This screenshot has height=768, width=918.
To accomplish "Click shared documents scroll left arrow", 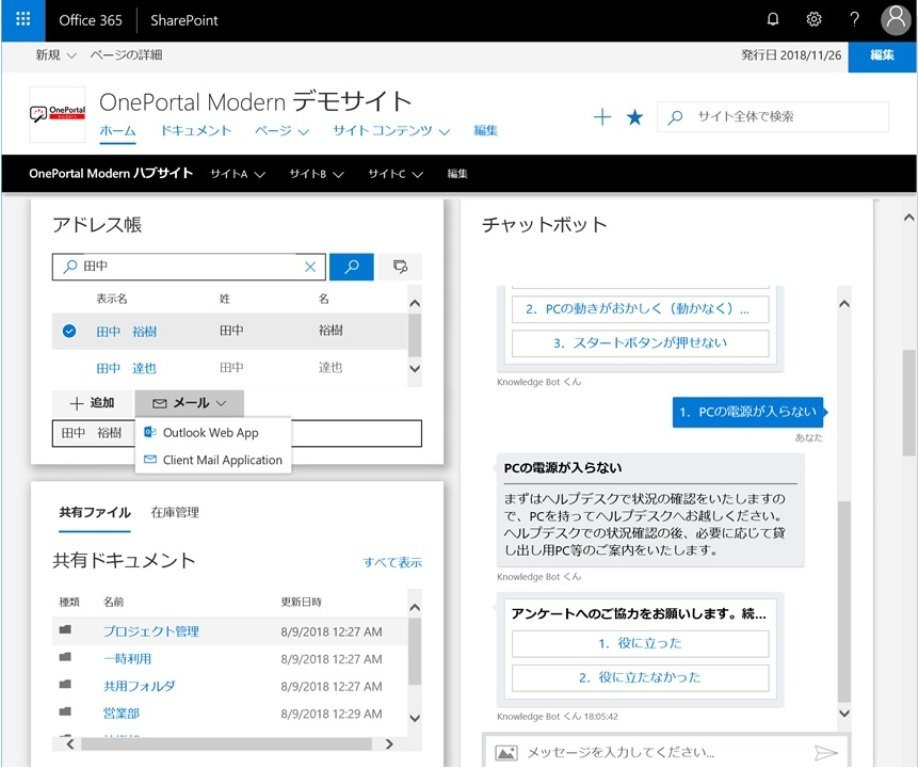I will pos(70,744).
